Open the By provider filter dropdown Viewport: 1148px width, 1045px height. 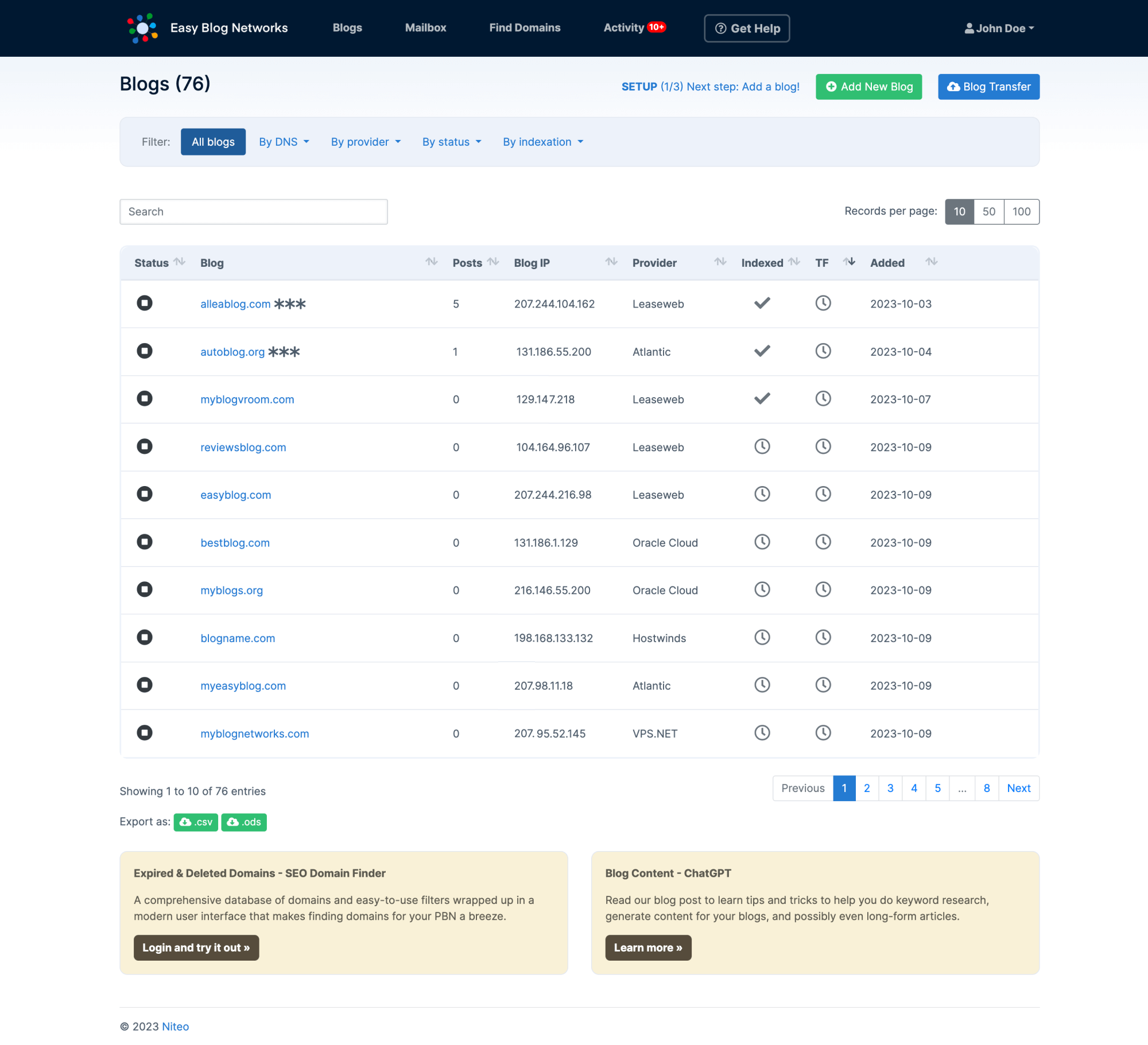pos(366,142)
